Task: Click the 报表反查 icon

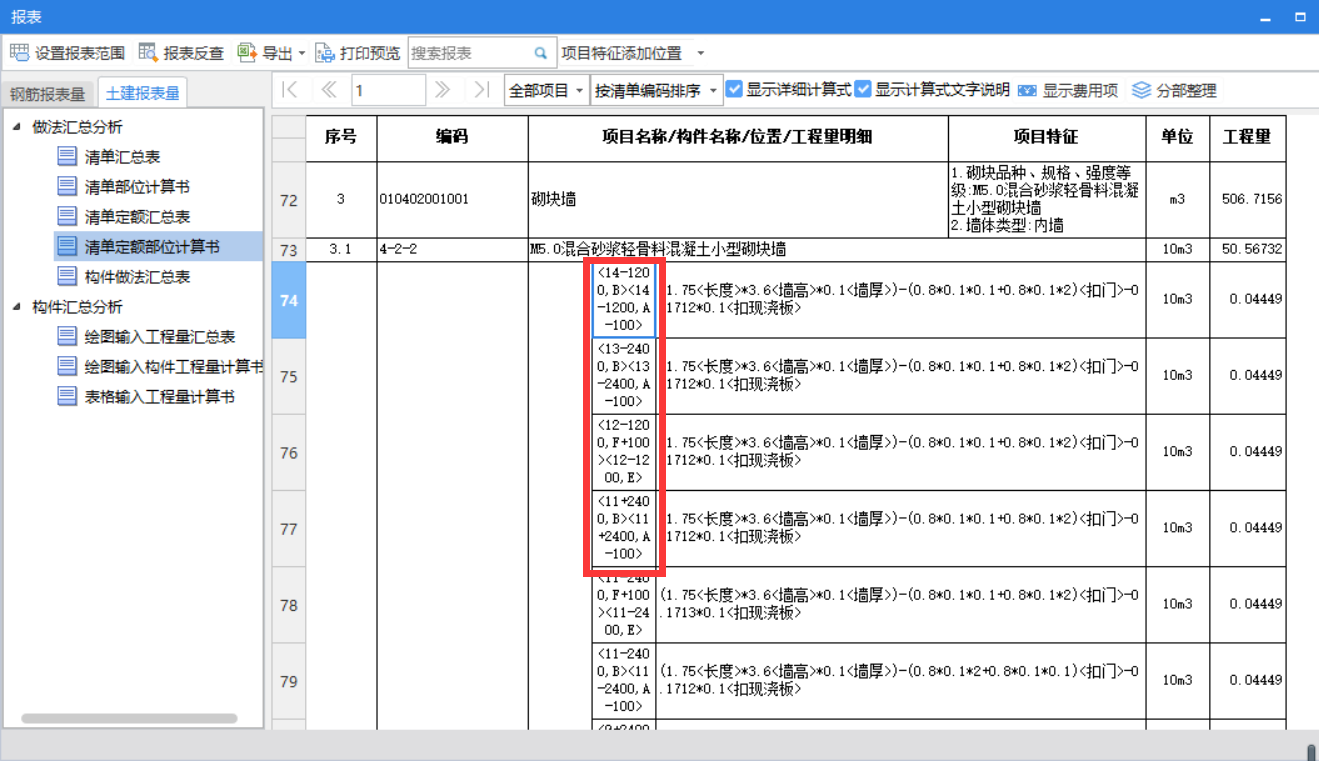Action: (148, 53)
